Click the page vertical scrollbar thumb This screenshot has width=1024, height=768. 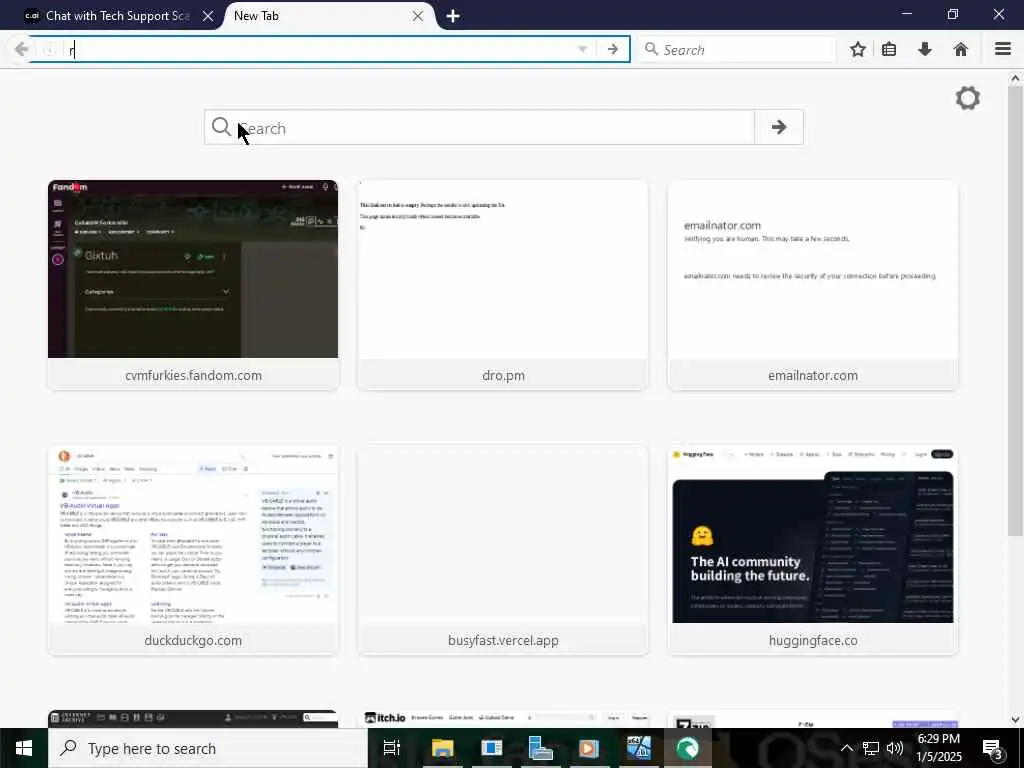[1015, 310]
